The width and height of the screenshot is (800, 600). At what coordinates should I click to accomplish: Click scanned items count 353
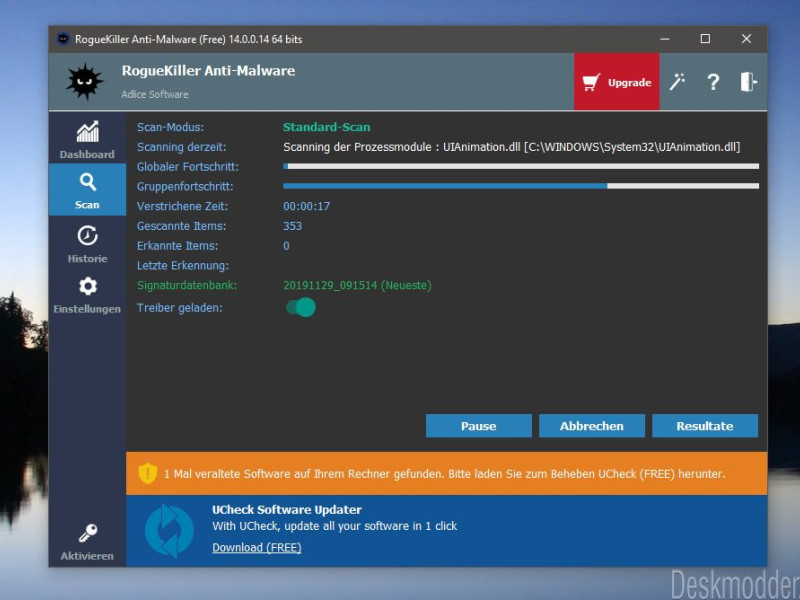[x=292, y=226]
